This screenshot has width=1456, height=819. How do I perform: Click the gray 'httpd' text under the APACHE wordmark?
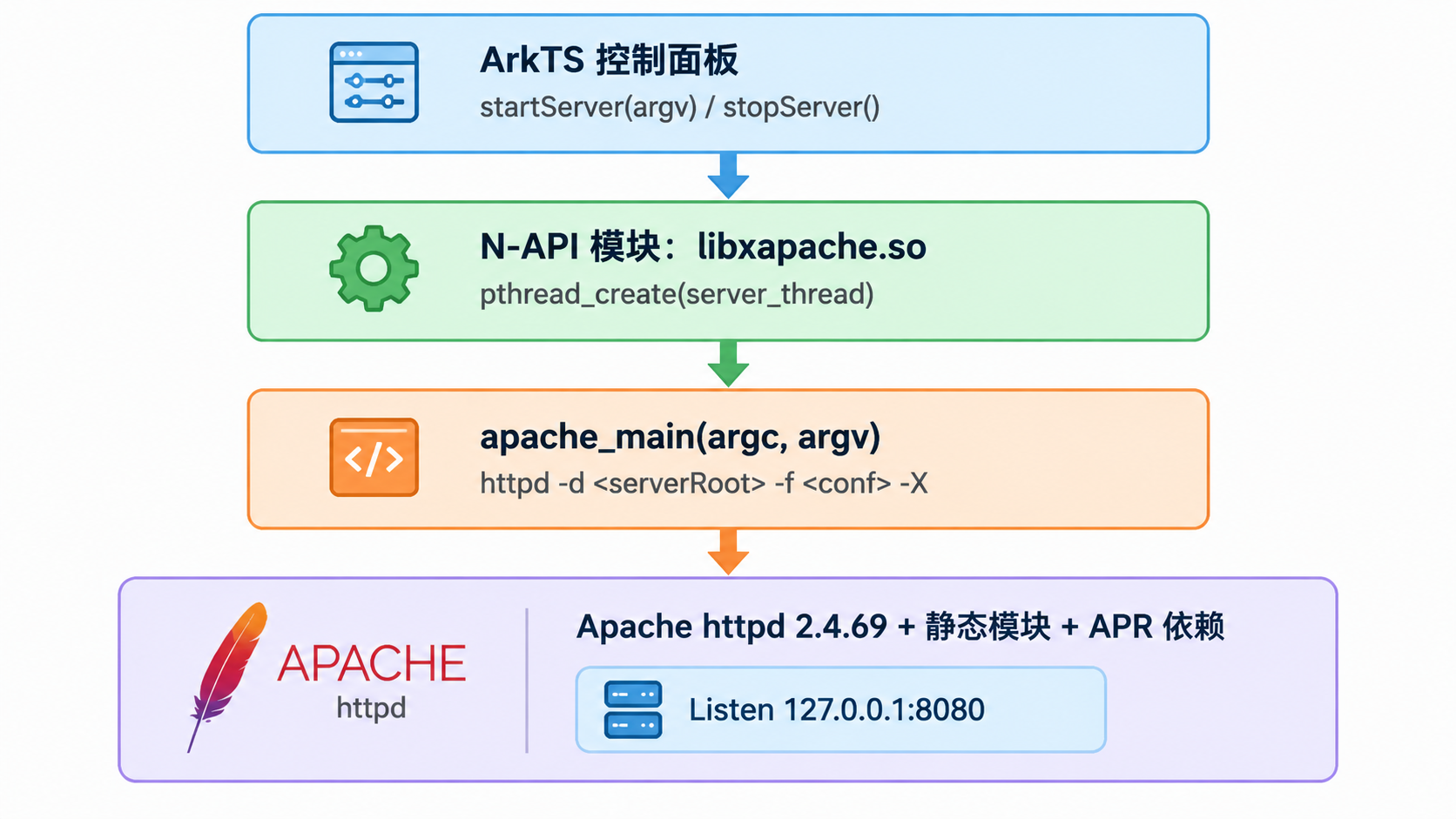pos(371,708)
